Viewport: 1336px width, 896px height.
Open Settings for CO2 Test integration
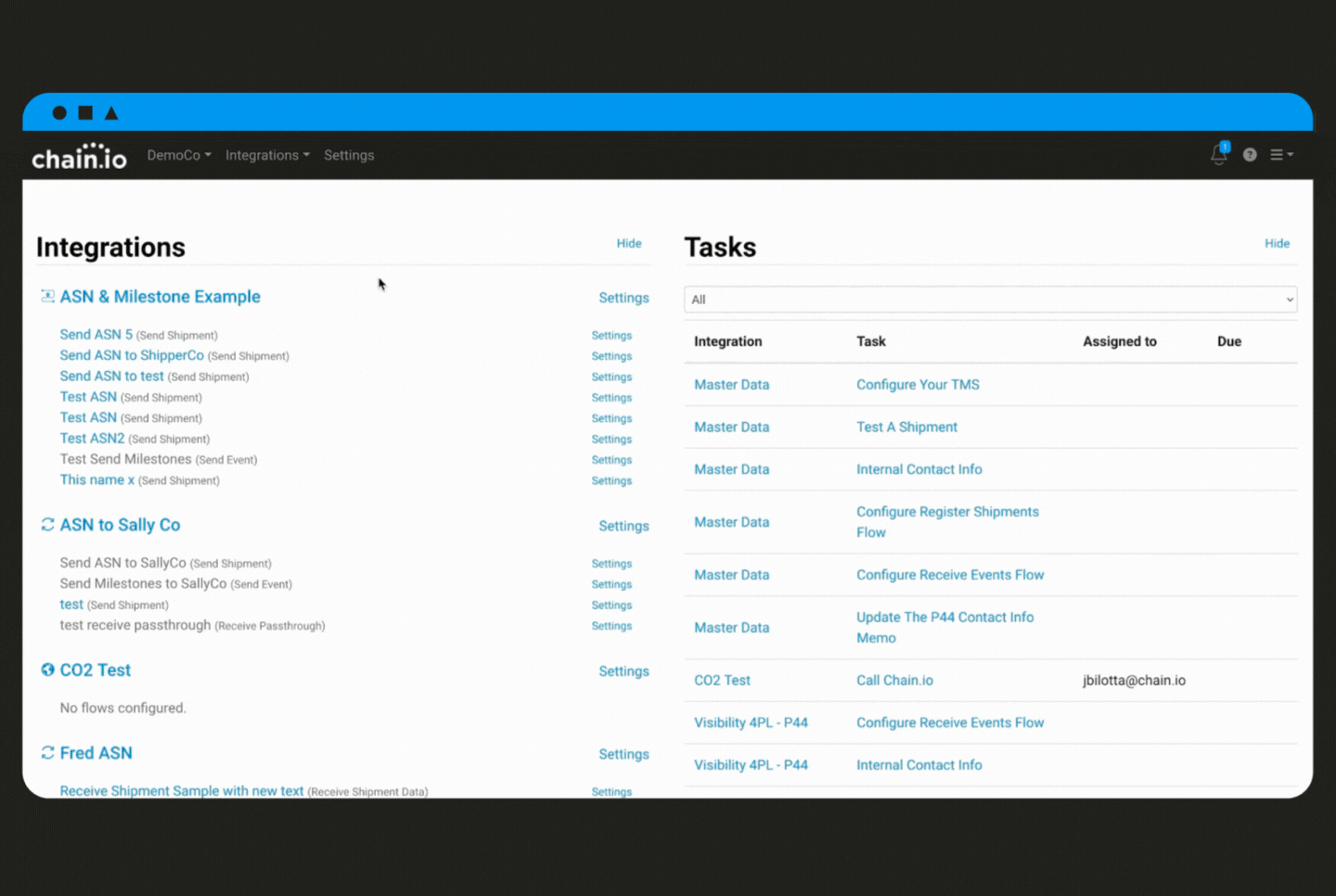(x=623, y=672)
